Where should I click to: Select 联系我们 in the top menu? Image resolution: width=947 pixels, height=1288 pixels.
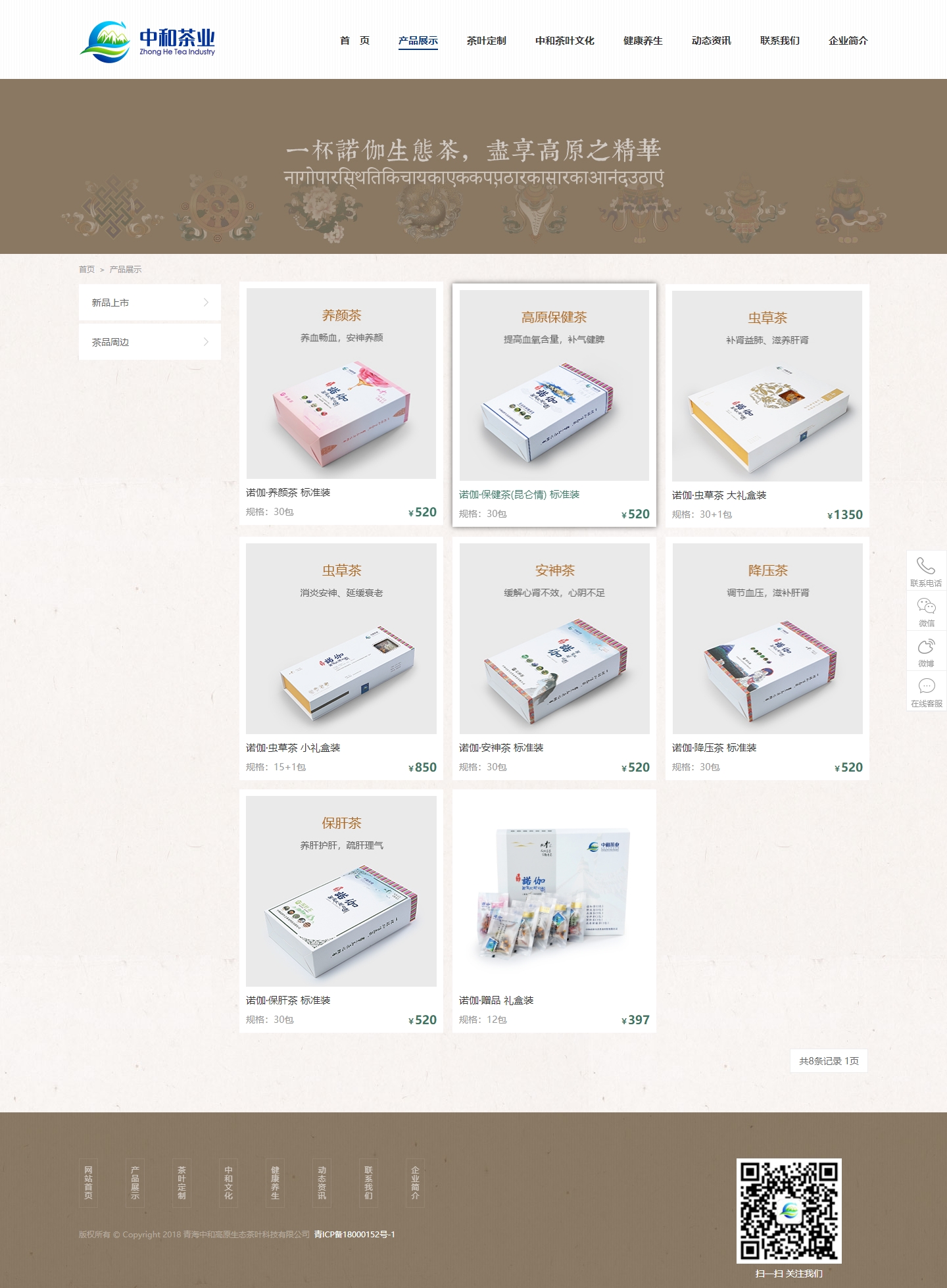[779, 41]
